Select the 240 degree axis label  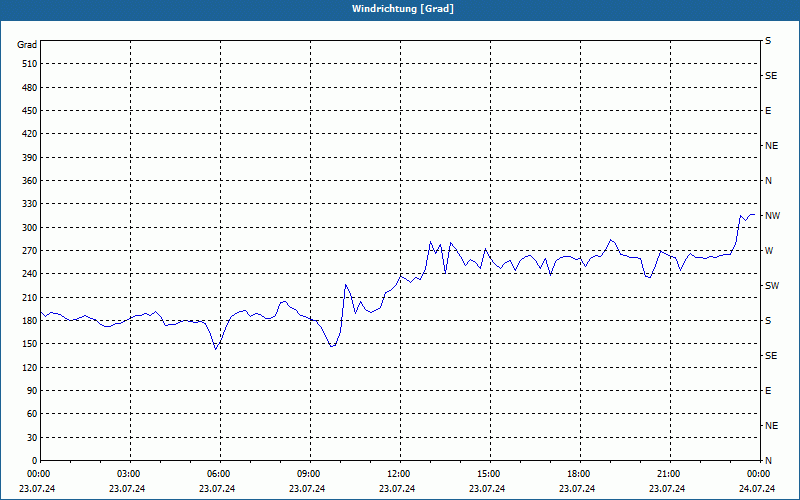29,273
